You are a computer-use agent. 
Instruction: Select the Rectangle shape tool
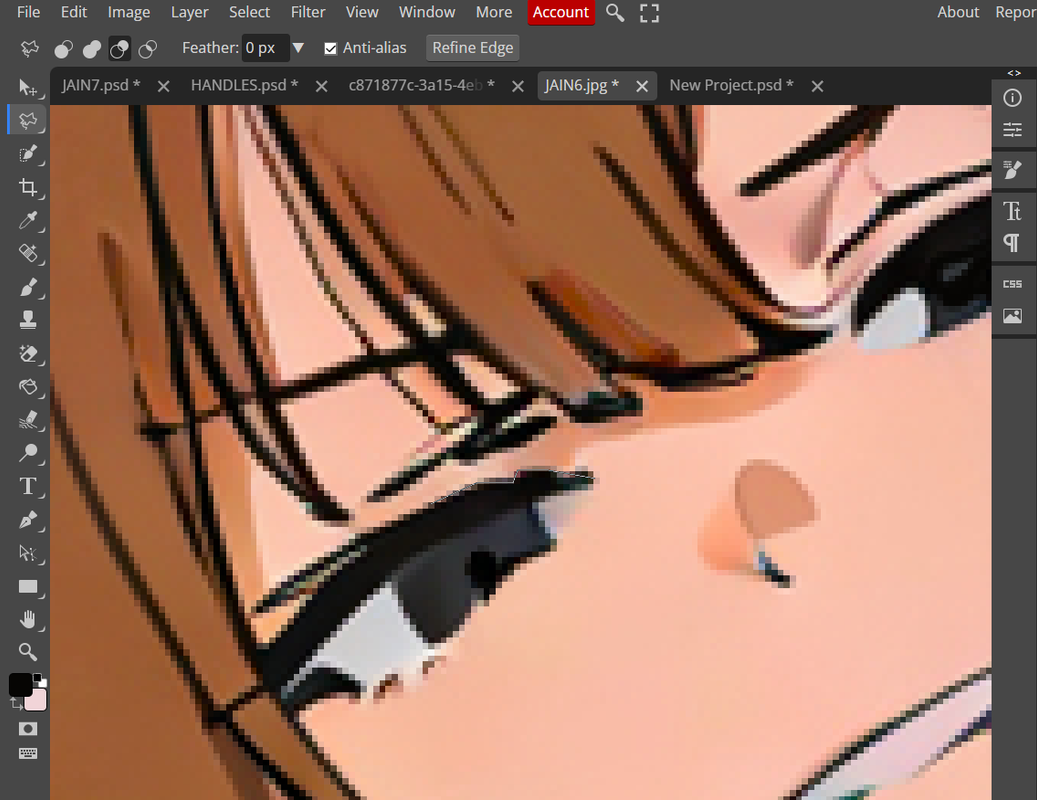[x=28, y=586]
